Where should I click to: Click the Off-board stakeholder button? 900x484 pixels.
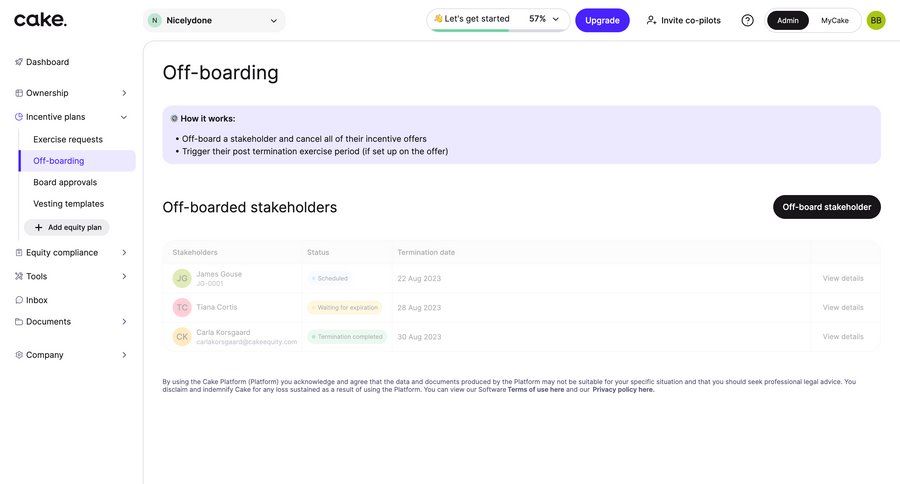[826, 207]
